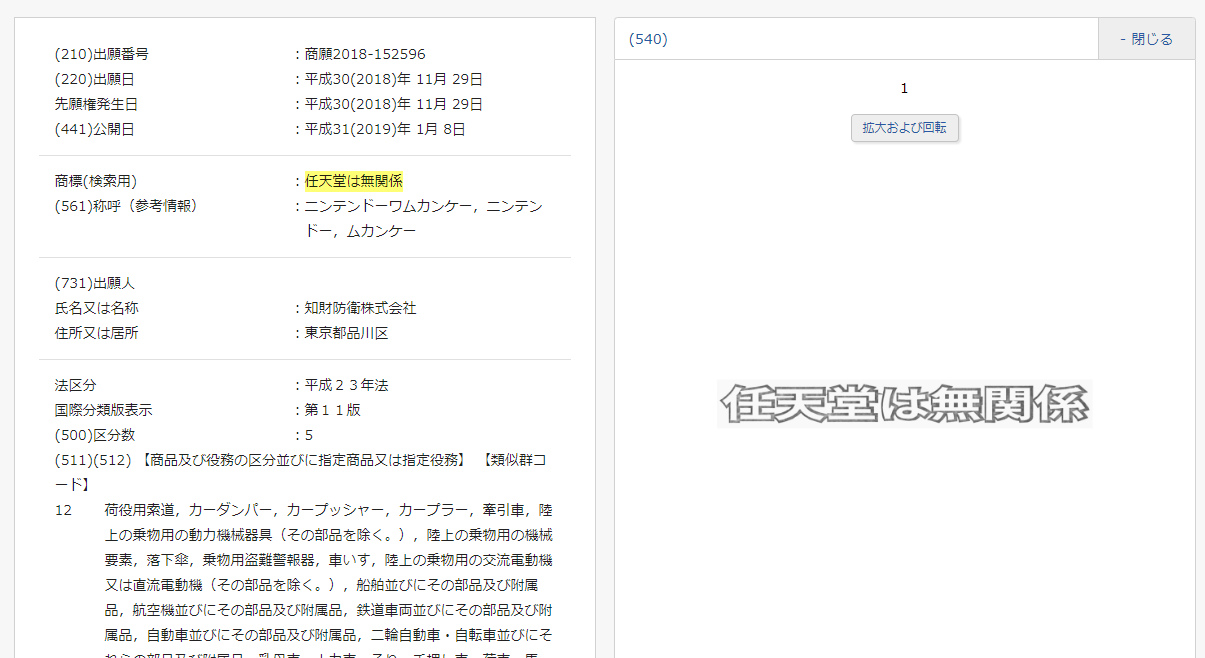
Task: Select the (511)(512) goods and services heading
Action: (300, 472)
